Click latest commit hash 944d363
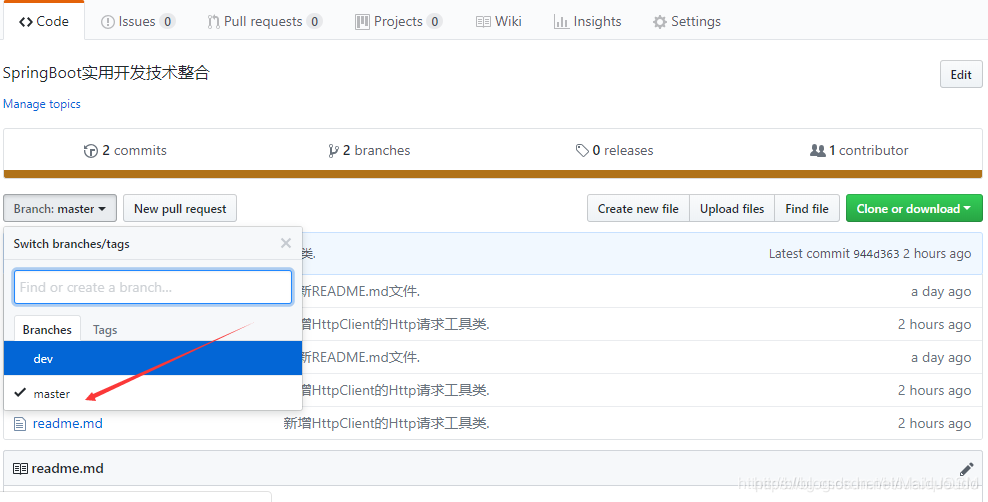This screenshot has height=502, width=988. click(876, 254)
